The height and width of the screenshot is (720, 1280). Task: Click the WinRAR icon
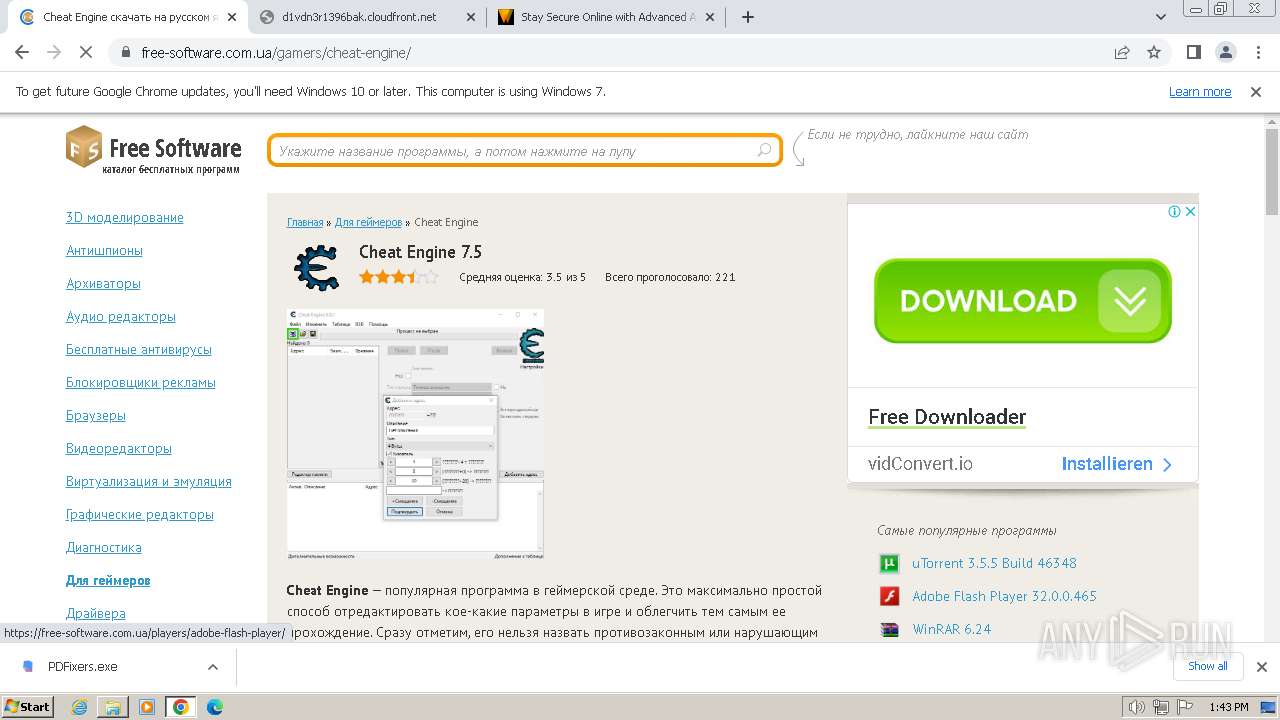(889, 629)
